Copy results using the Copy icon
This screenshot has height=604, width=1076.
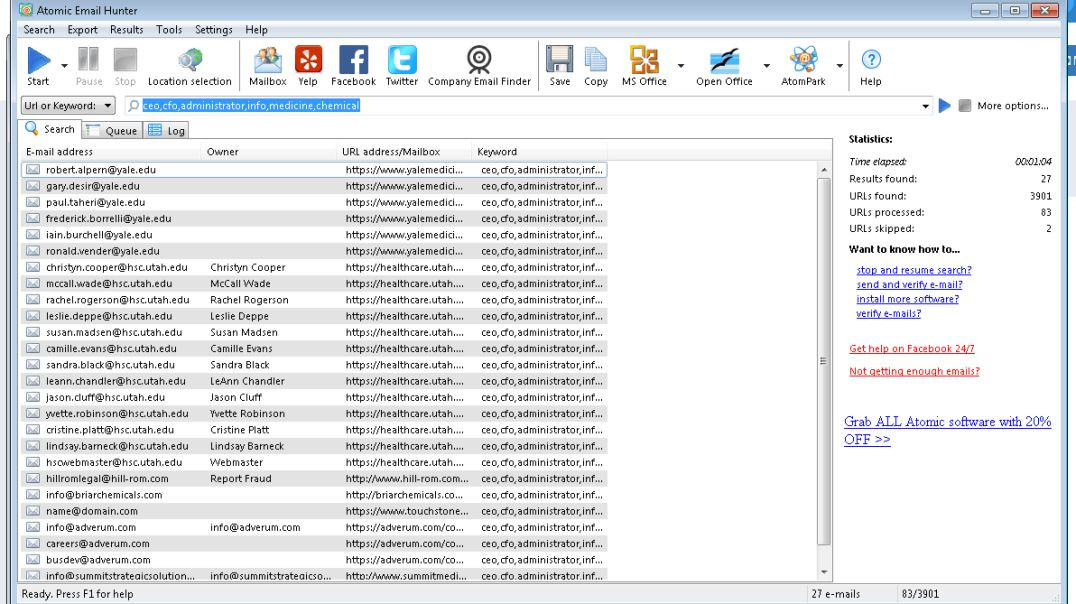coord(596,66)
